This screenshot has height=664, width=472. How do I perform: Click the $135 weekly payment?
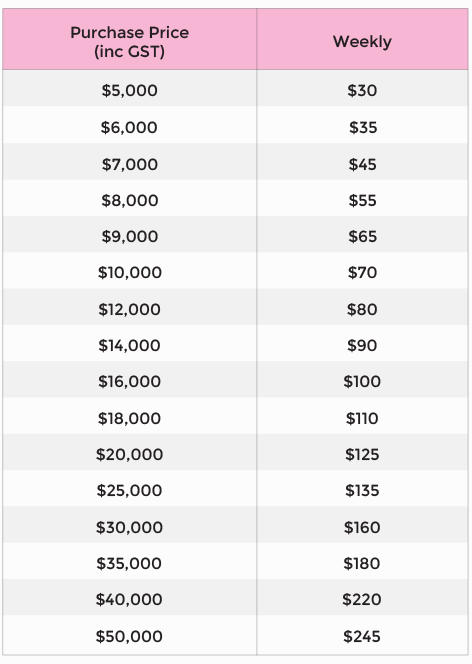(362, 490)
